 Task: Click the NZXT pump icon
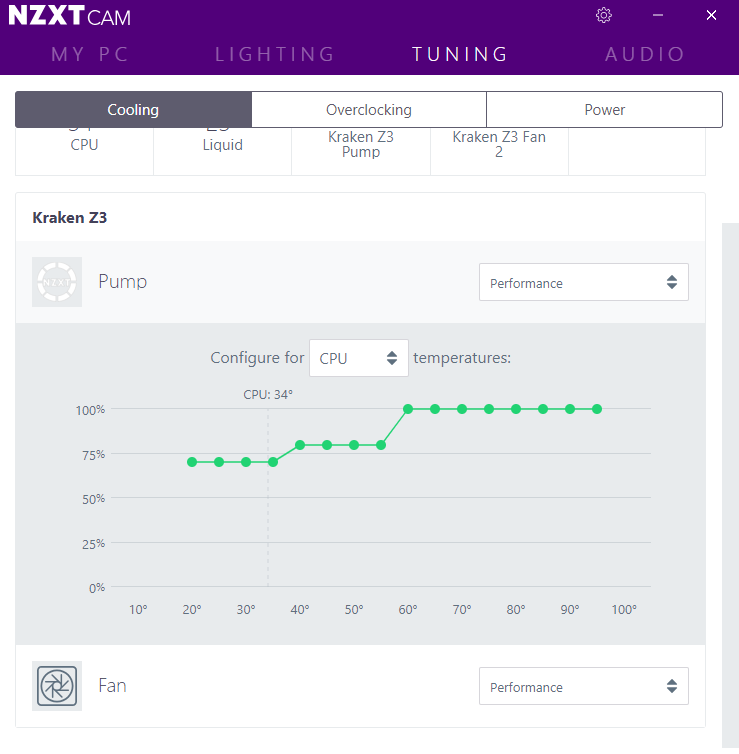57,282
